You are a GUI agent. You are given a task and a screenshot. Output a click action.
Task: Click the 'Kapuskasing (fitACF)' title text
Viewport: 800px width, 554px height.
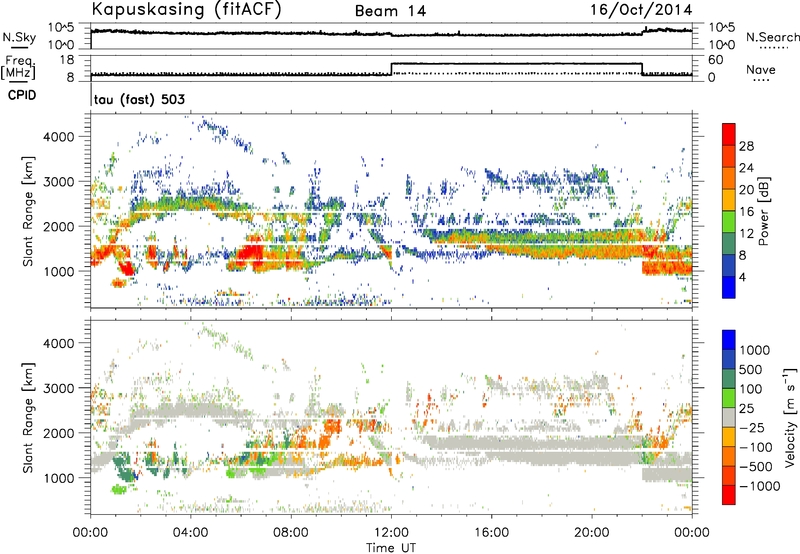pyautogui.click(x=187, y=9)
